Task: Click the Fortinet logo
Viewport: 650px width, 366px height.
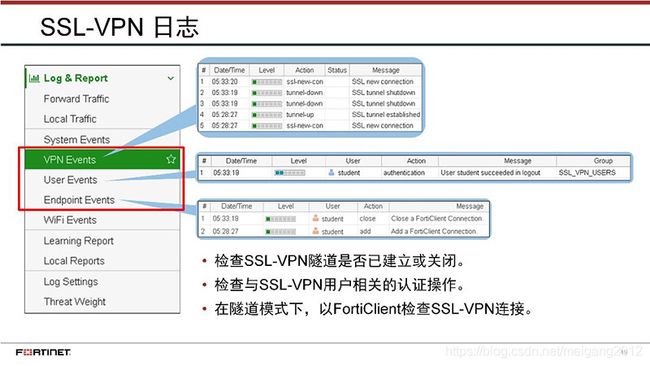Action: coord(43,352)
